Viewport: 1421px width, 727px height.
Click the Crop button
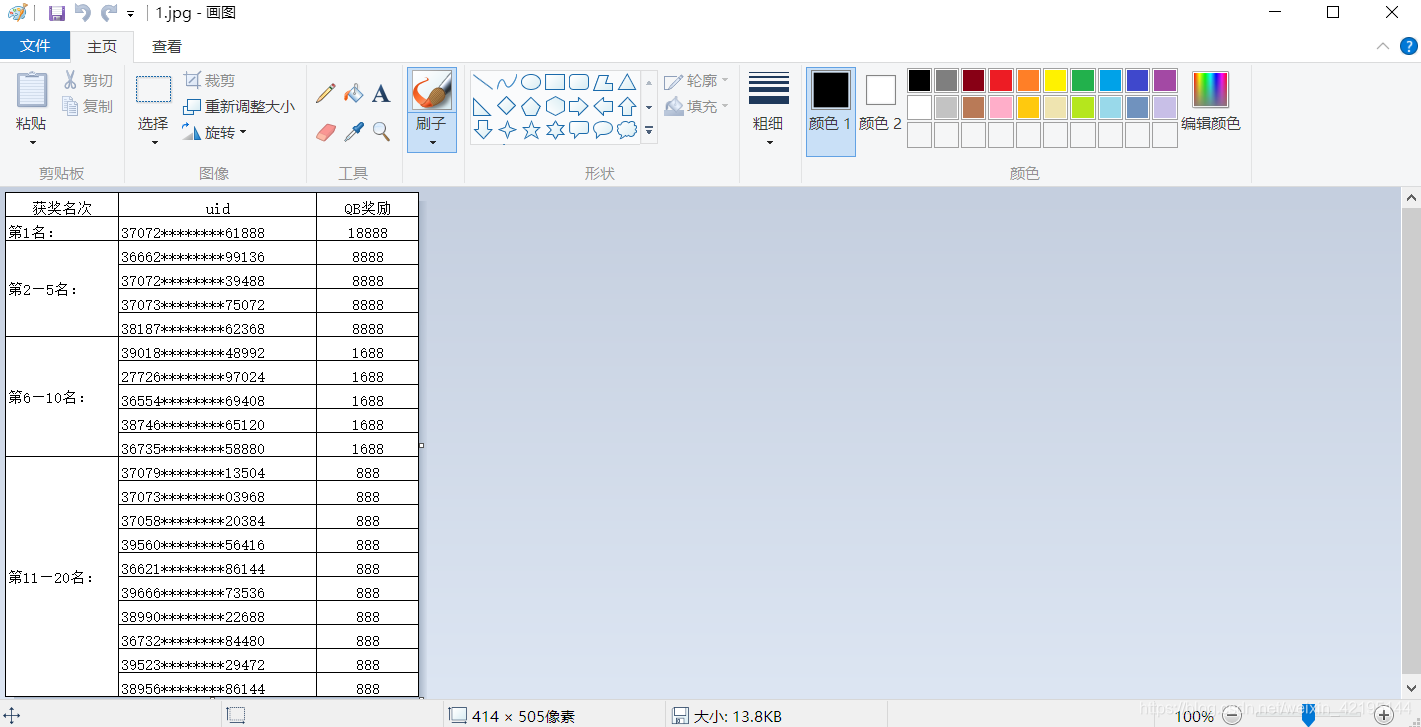point(210,80)
